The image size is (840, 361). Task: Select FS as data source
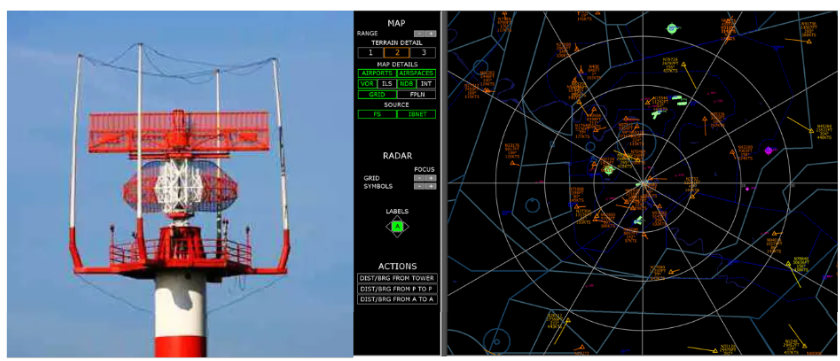377,114
